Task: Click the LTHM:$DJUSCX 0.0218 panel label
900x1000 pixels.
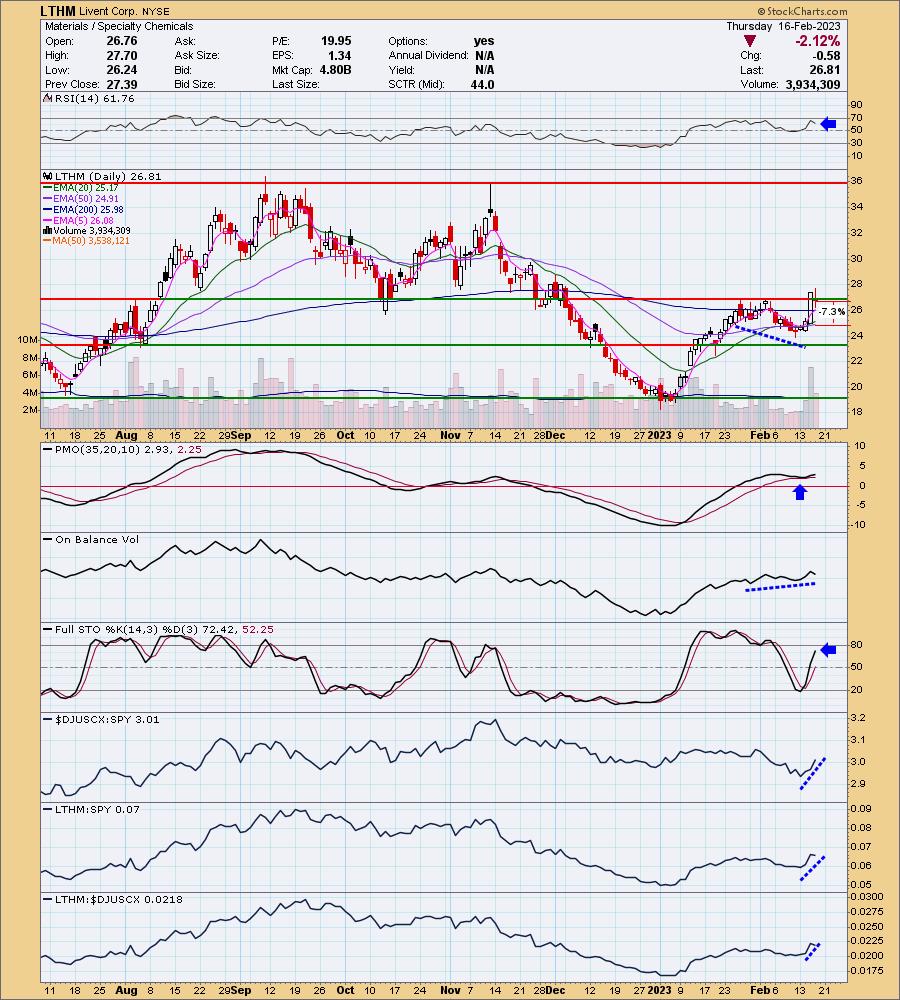Action: tap(118, 899)
